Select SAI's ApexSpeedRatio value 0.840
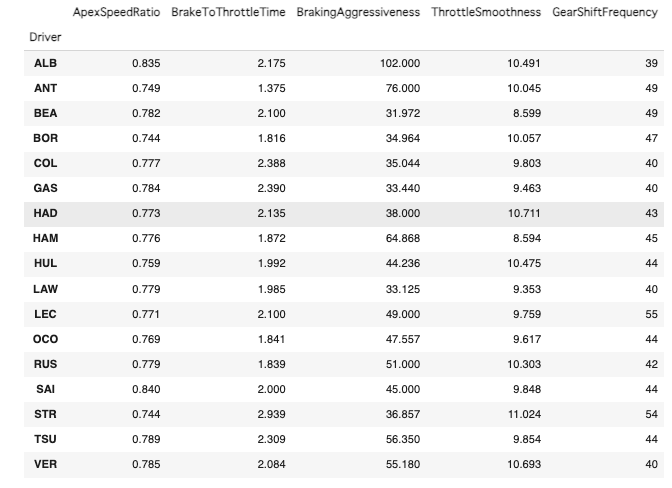Screen dimensions: 672x488 pos(146,389)
